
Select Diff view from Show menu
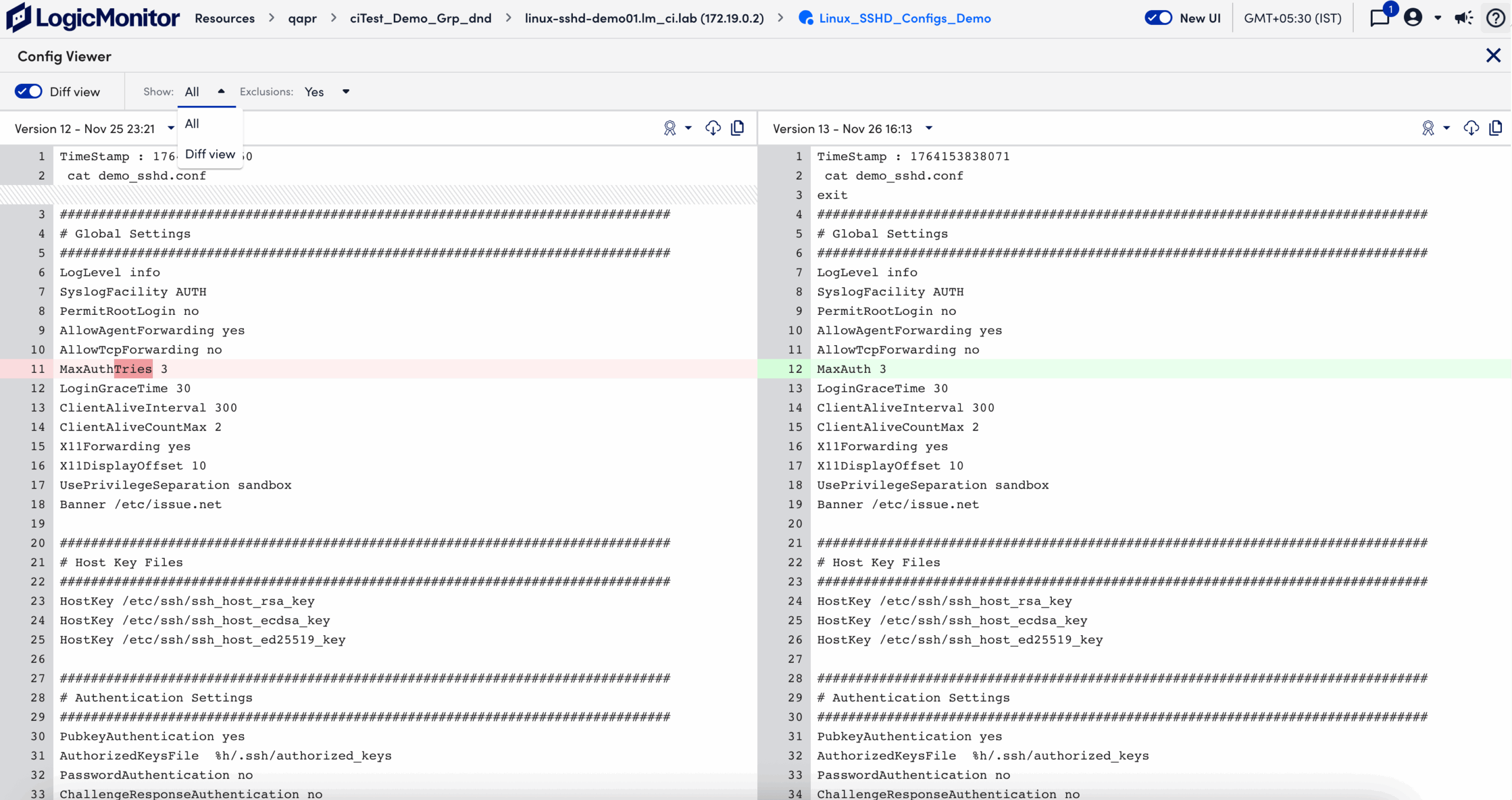pos(210,154)
